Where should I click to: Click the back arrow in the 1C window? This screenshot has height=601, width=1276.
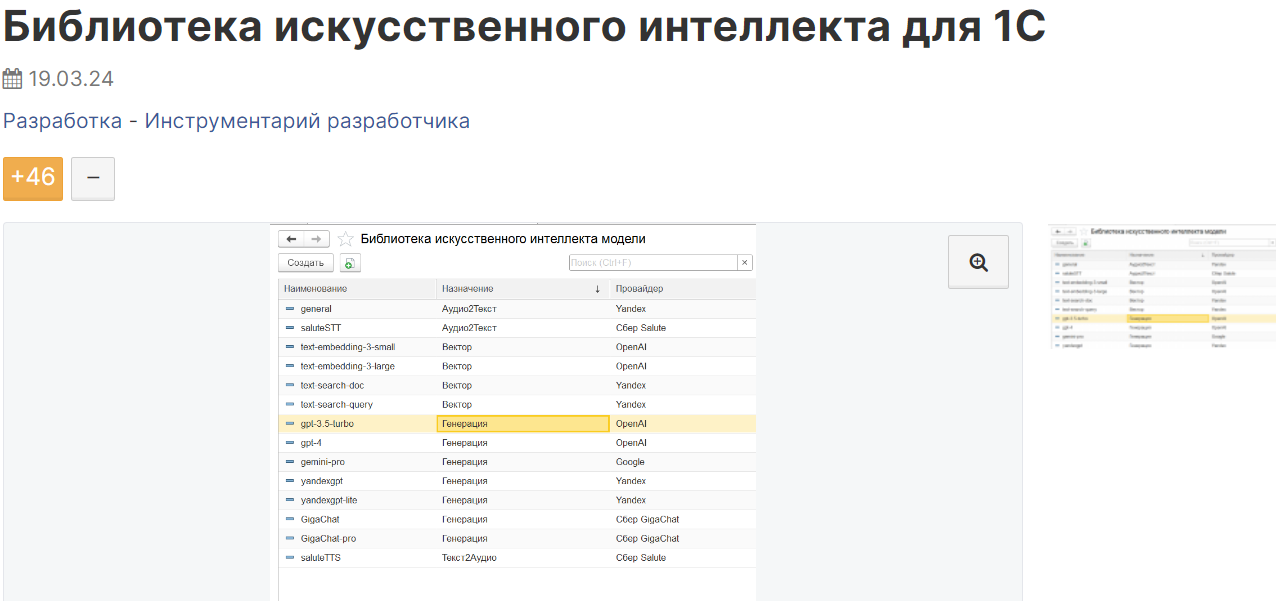click(x=291, y=239)
